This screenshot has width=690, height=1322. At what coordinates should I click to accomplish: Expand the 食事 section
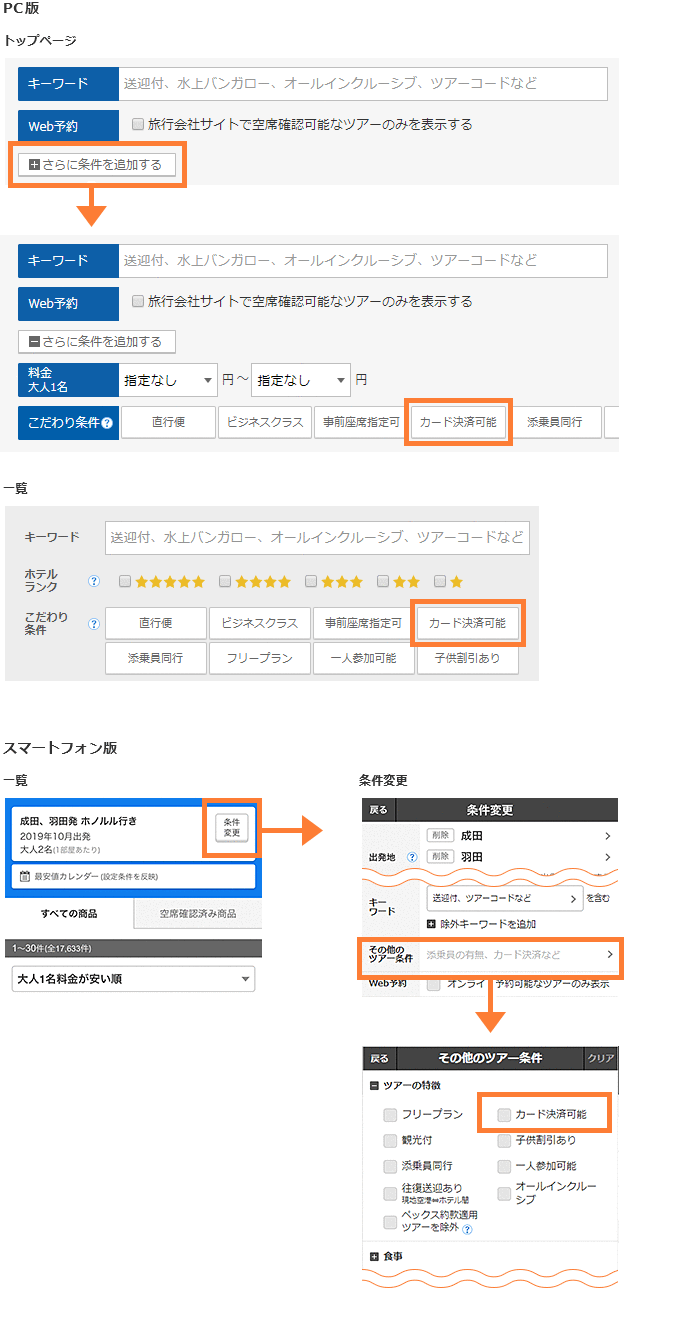pos(374,1256)
